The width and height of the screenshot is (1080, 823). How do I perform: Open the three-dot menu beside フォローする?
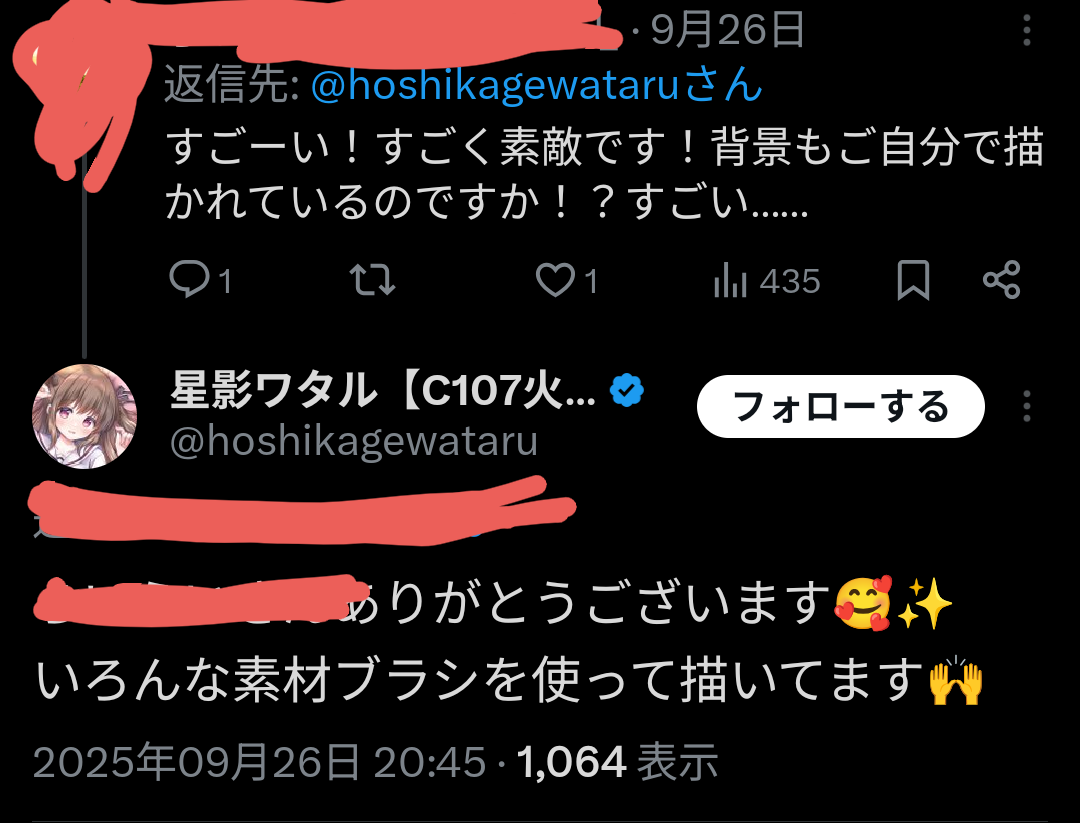[1026, 406]
